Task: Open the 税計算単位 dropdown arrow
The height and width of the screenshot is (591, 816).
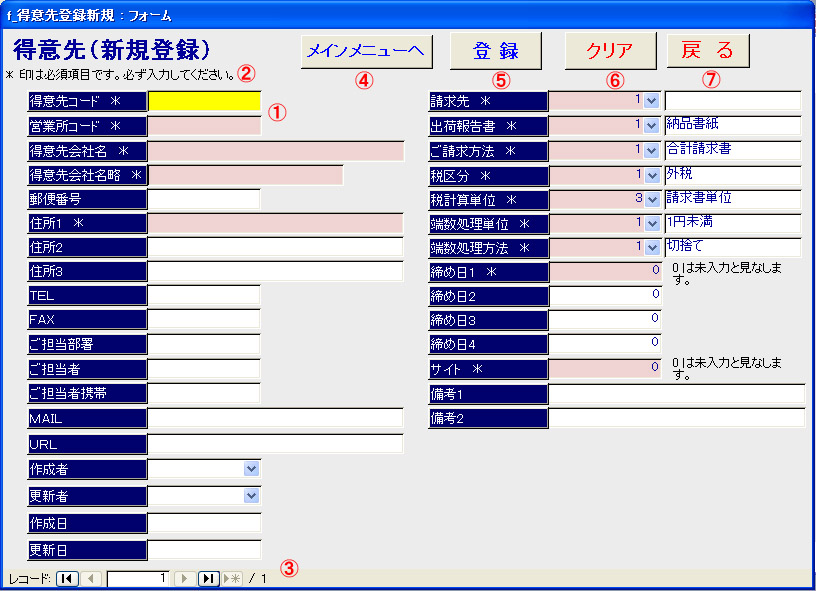Action: pyautogui.click(x=651, y=199)
